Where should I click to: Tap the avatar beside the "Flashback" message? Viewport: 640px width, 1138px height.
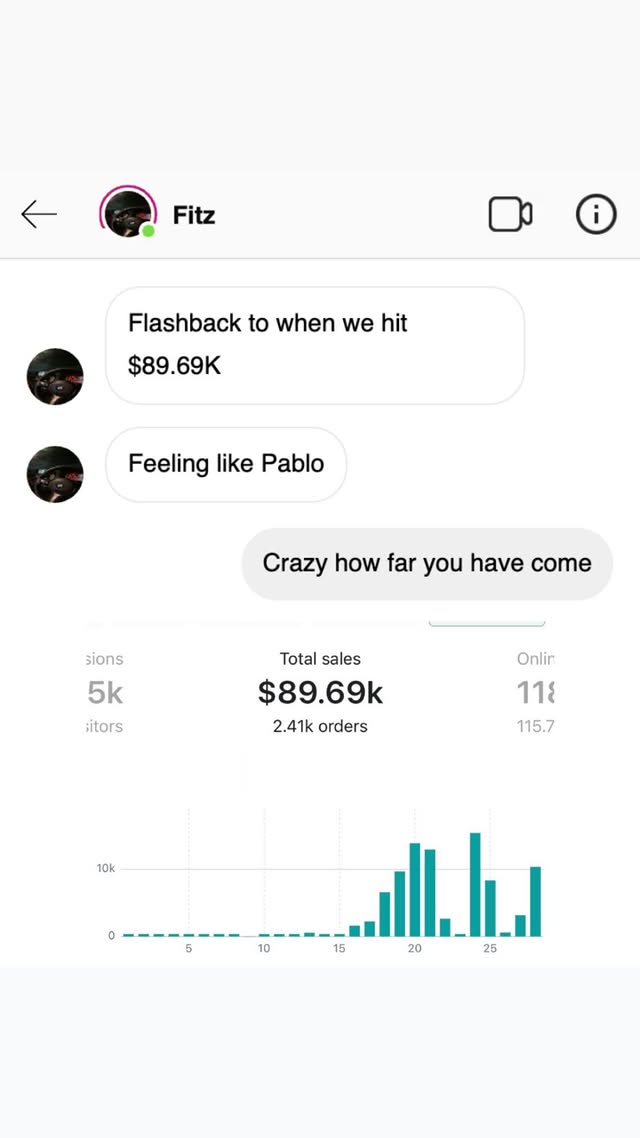[x=55, y=376]
